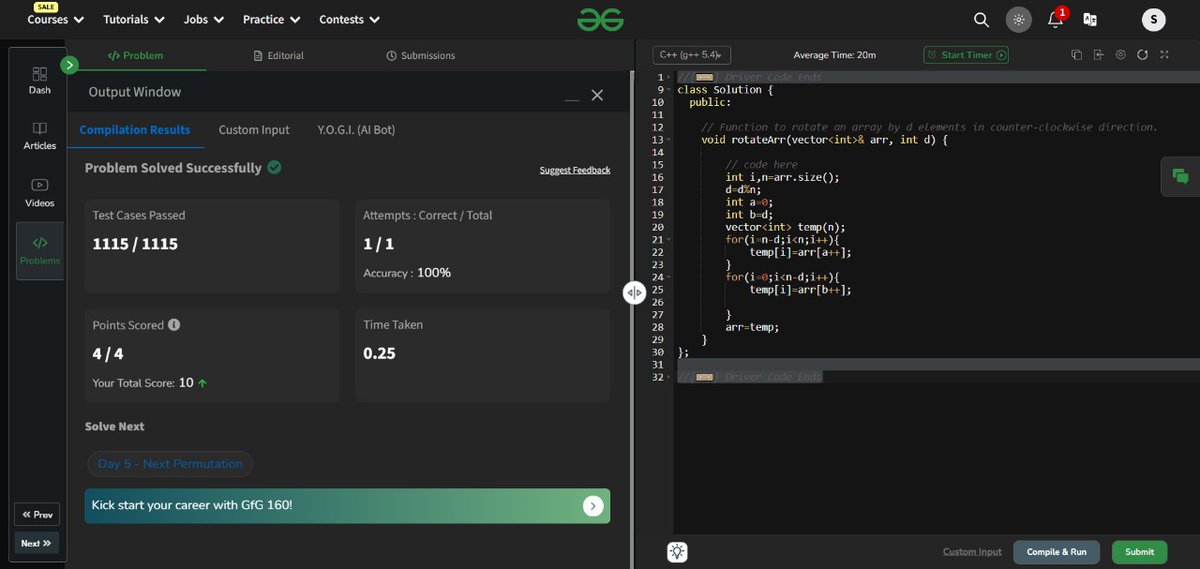This screenshot has height=569, width=1200.
Task: Select the Custom Input tab
Action: pos(254,130)
